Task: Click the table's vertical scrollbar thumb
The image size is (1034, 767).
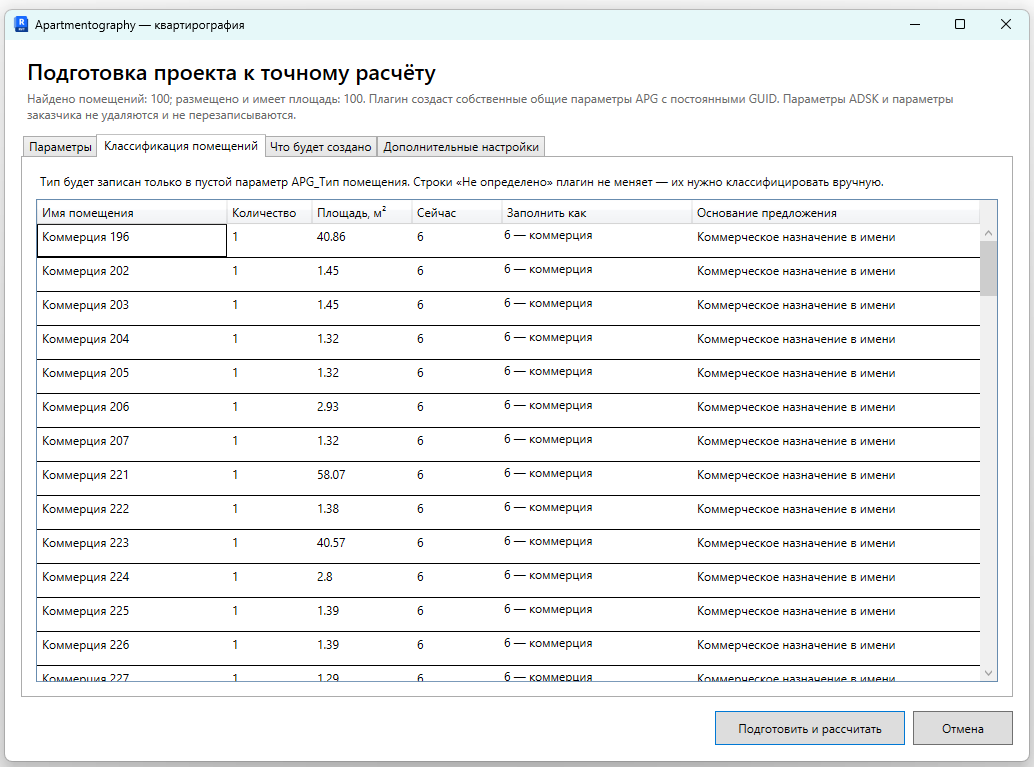Action: coord(988,268)
